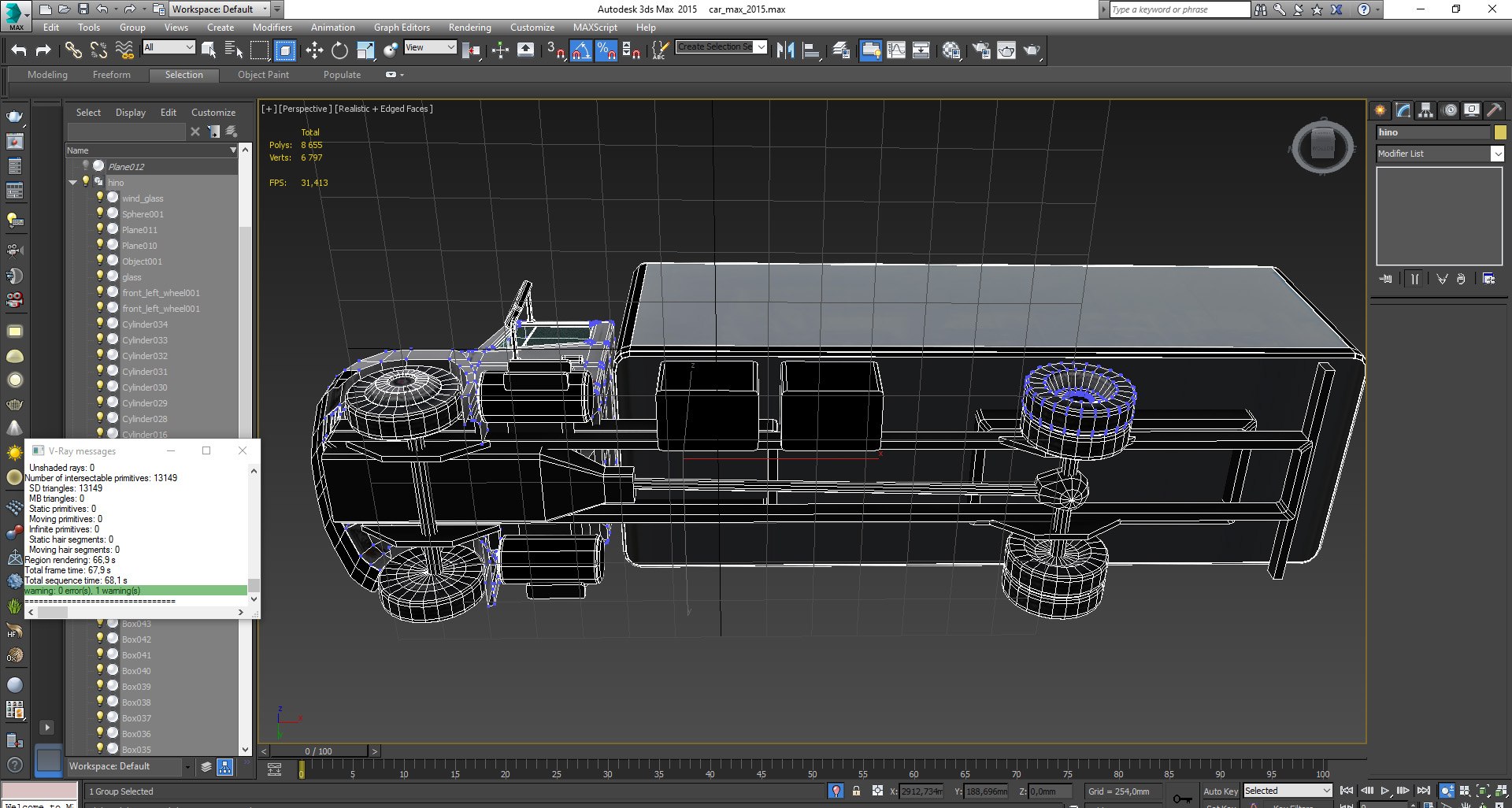Screen dimensions: 1512x808
Task: Click the Undo arrow icon
Action: (x=19, y=50)
